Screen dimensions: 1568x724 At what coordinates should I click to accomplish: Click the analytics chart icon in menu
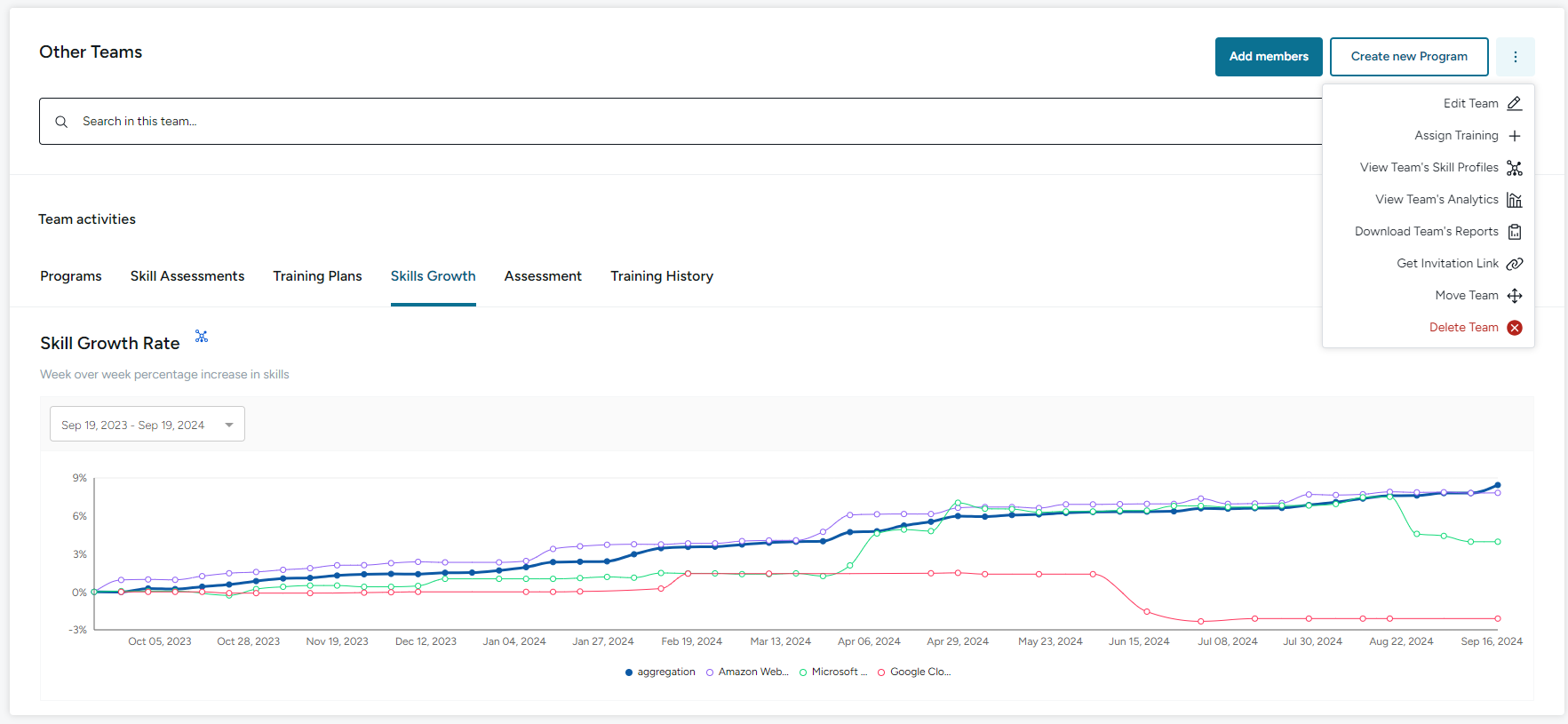(x=1515, y=200)
